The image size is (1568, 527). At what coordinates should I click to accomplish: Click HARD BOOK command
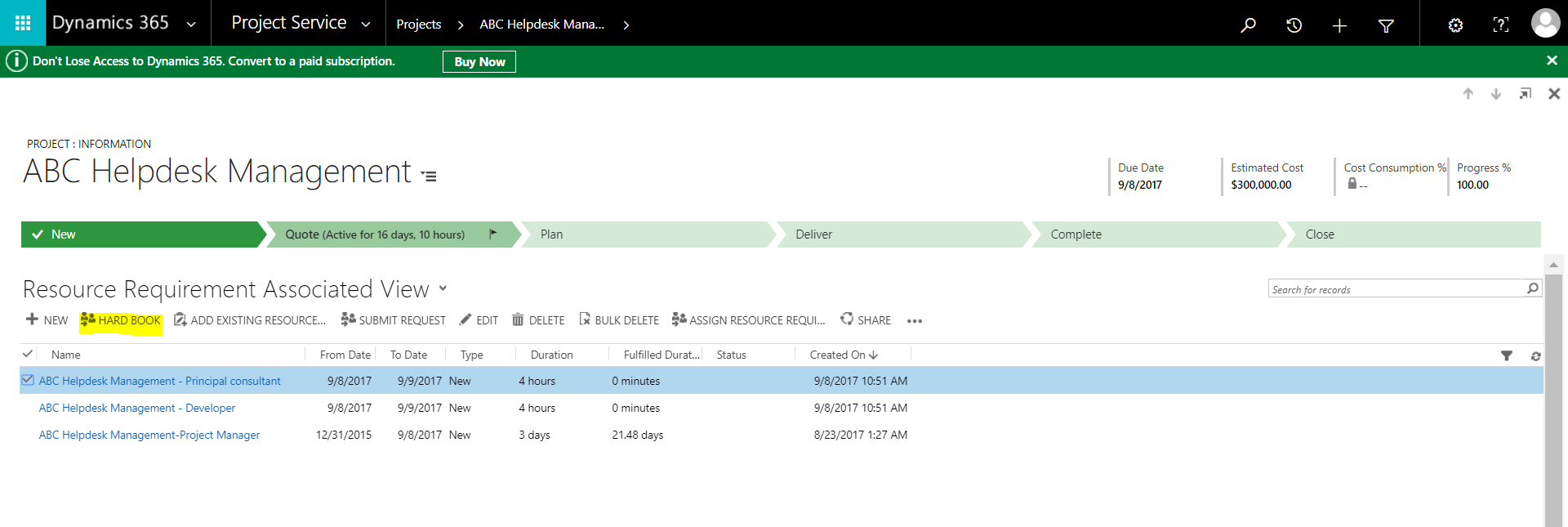(x=121, y=320)
